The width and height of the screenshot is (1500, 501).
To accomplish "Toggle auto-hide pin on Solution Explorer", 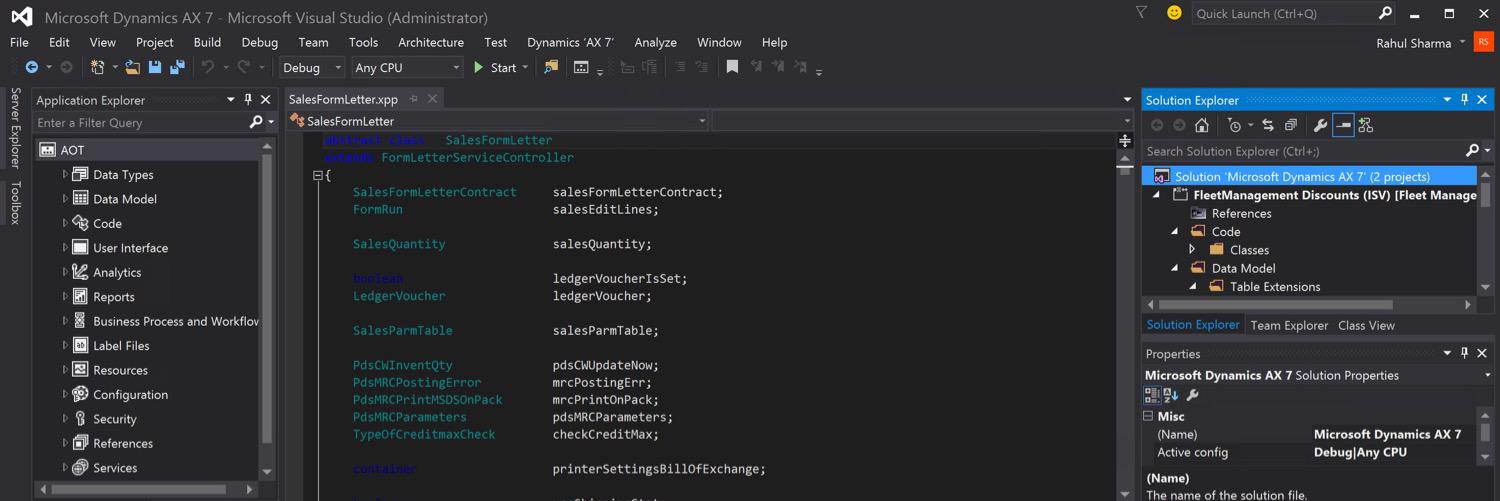I will point(1465,100).
